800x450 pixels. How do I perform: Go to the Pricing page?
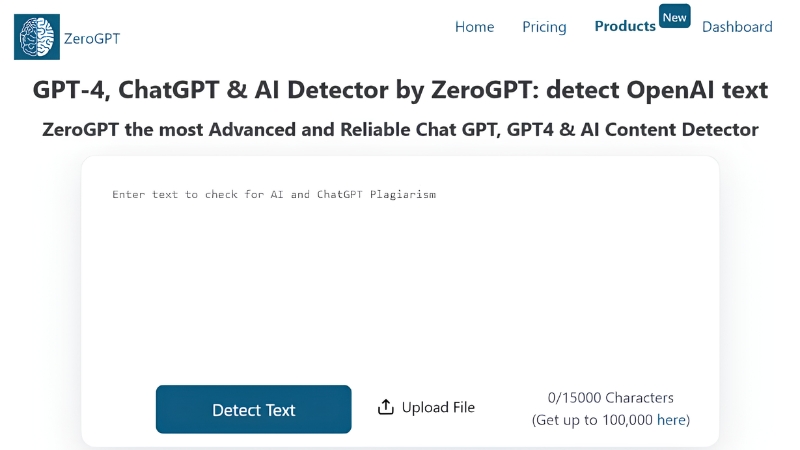[x=544, y=27]
